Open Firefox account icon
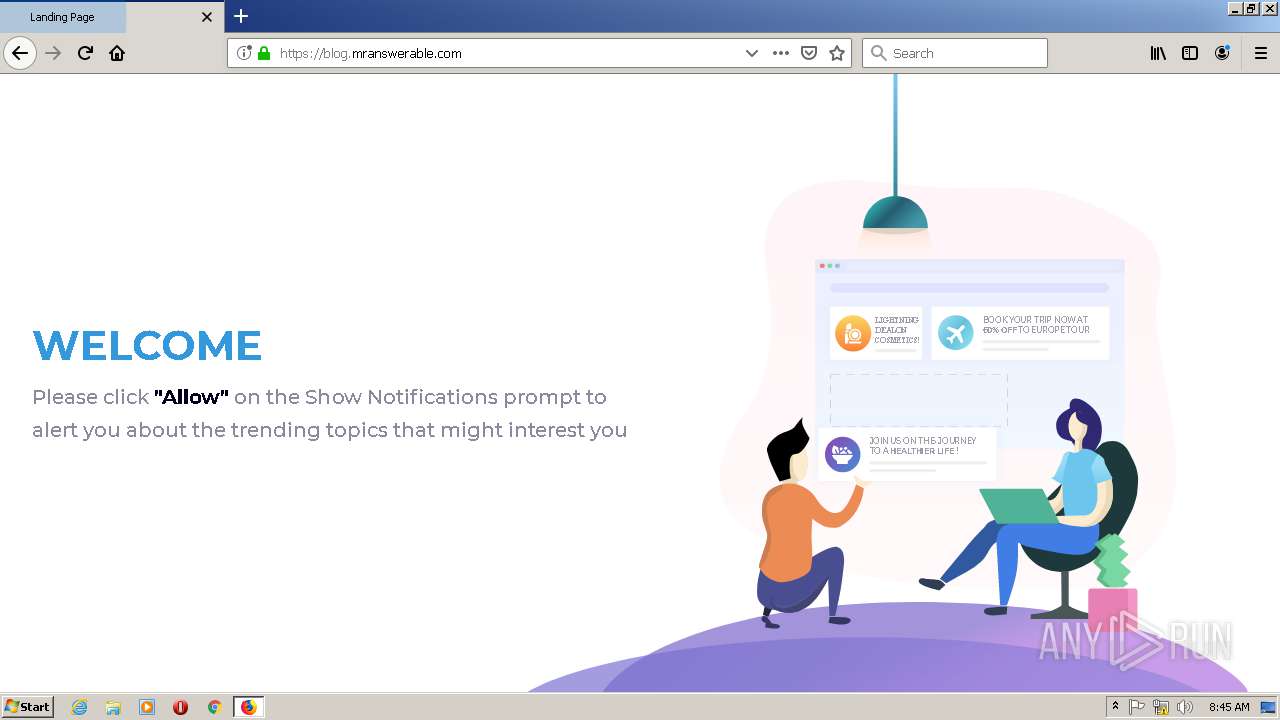 (1222, 53)
